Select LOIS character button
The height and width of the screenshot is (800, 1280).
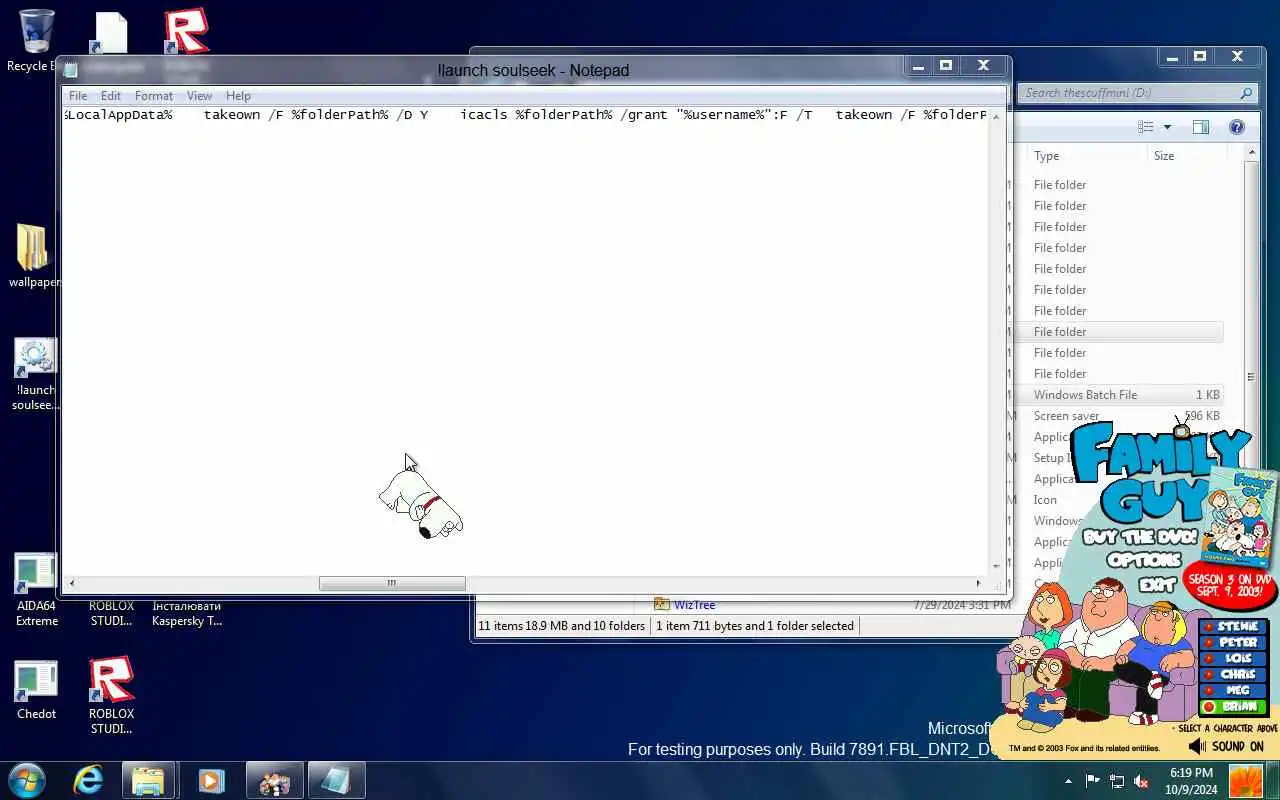tap(1233, 659)
